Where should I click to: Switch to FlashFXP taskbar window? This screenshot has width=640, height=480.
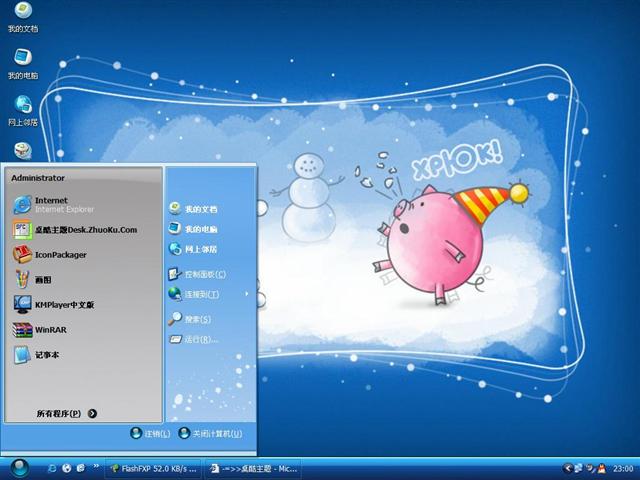point(153,467)
